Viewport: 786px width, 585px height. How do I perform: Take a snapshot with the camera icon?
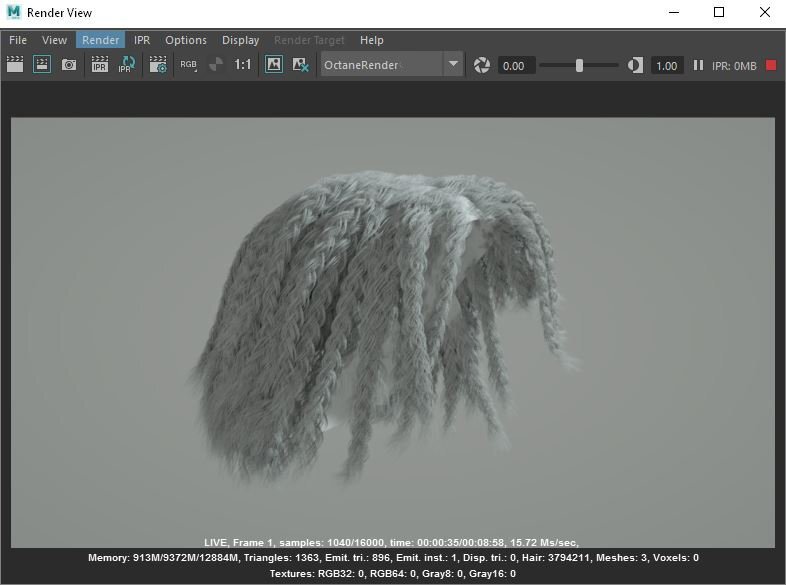[x=69, y=65]
